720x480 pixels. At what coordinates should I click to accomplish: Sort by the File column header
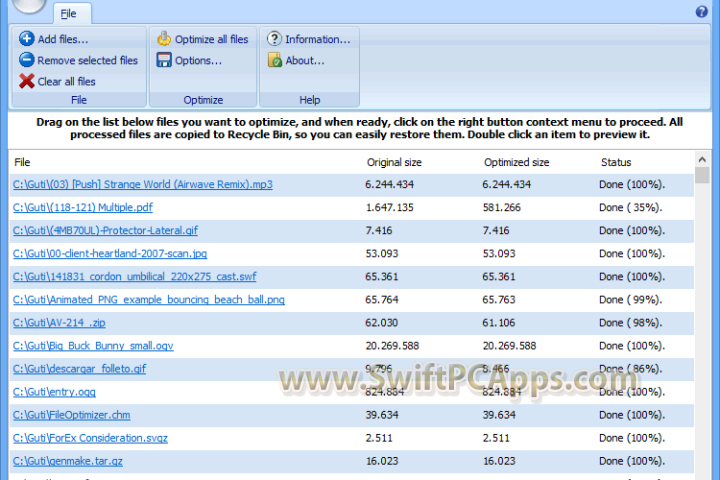(22, 162)
